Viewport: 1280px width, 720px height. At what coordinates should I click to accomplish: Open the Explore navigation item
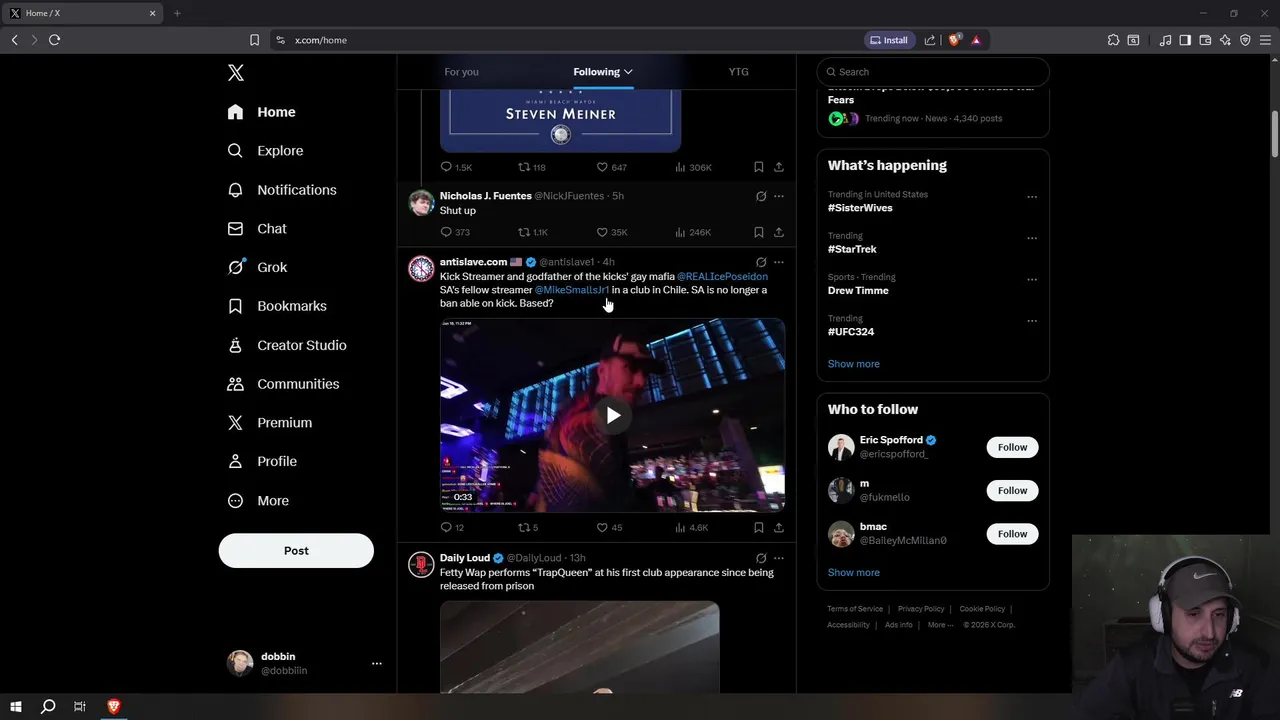(x=265, y=151)
